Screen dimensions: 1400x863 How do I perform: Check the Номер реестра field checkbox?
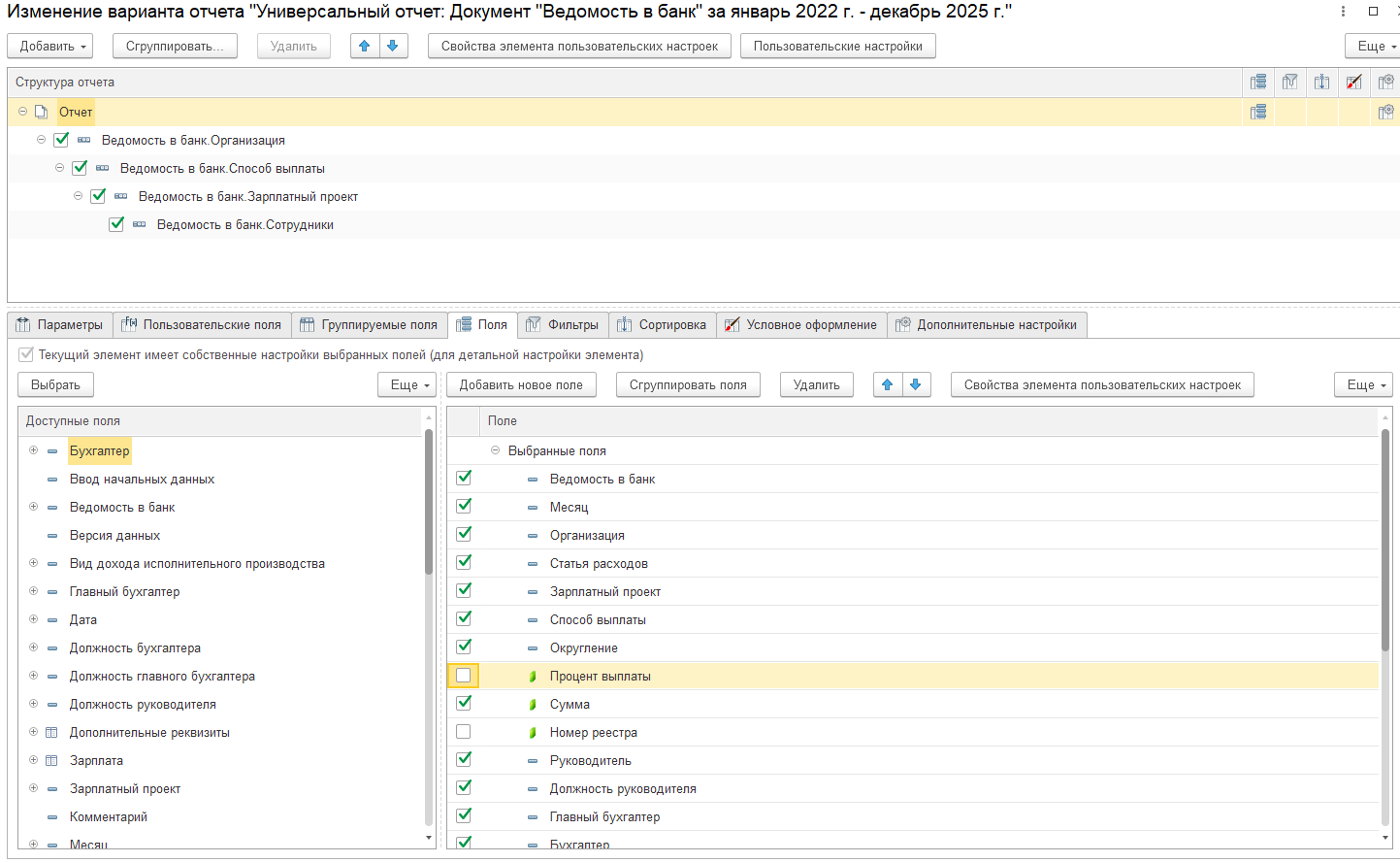[464, 732]
